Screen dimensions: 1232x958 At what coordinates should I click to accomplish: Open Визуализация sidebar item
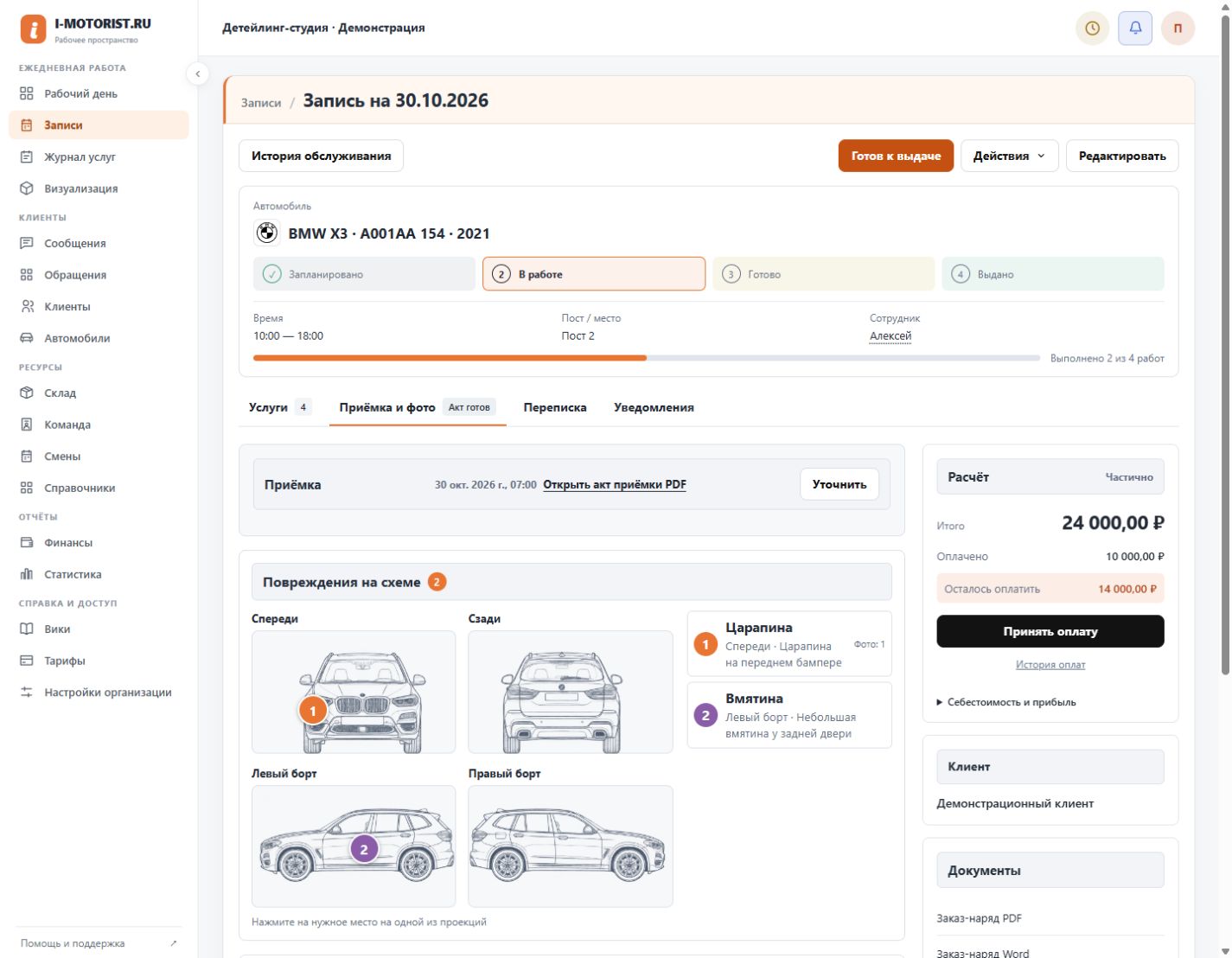point(99,188)
